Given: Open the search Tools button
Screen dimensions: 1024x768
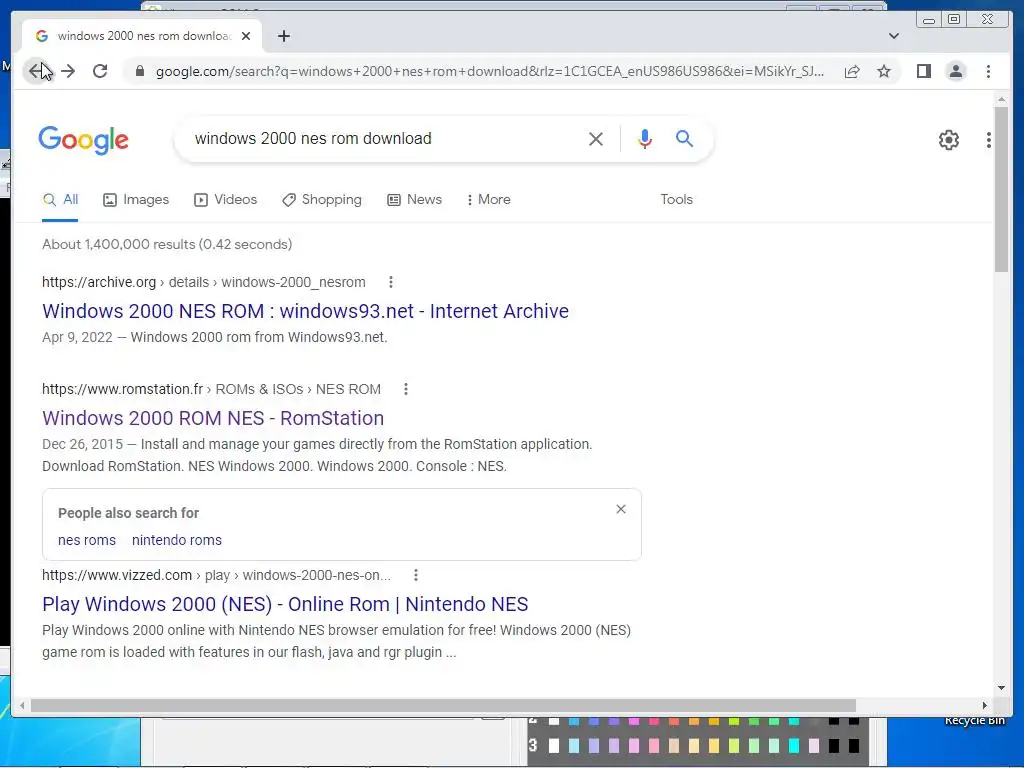Looking at the screenshot, I should tap(676, 200).
